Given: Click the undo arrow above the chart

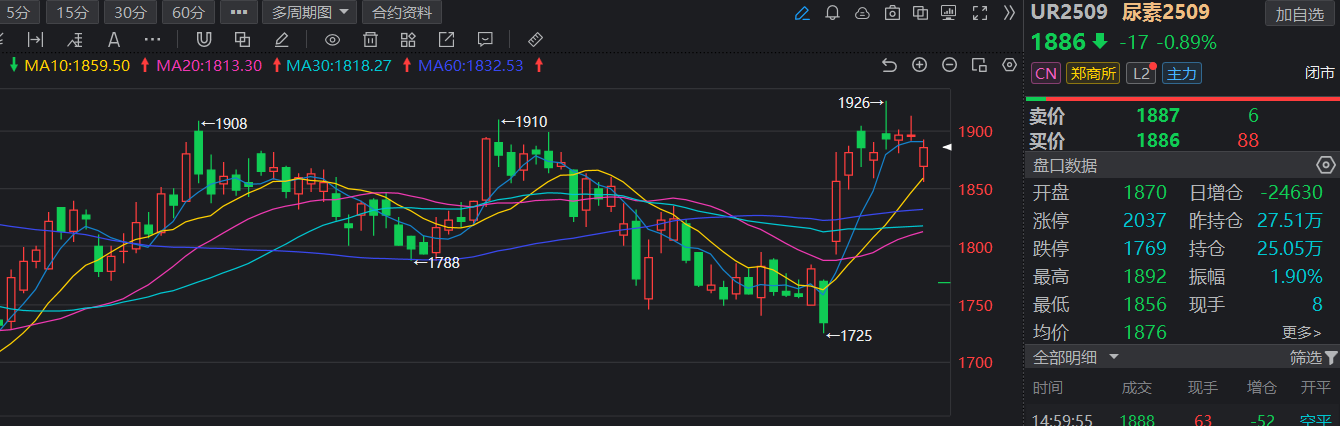Looking at the screenshot, I should [x=890, y=66].
